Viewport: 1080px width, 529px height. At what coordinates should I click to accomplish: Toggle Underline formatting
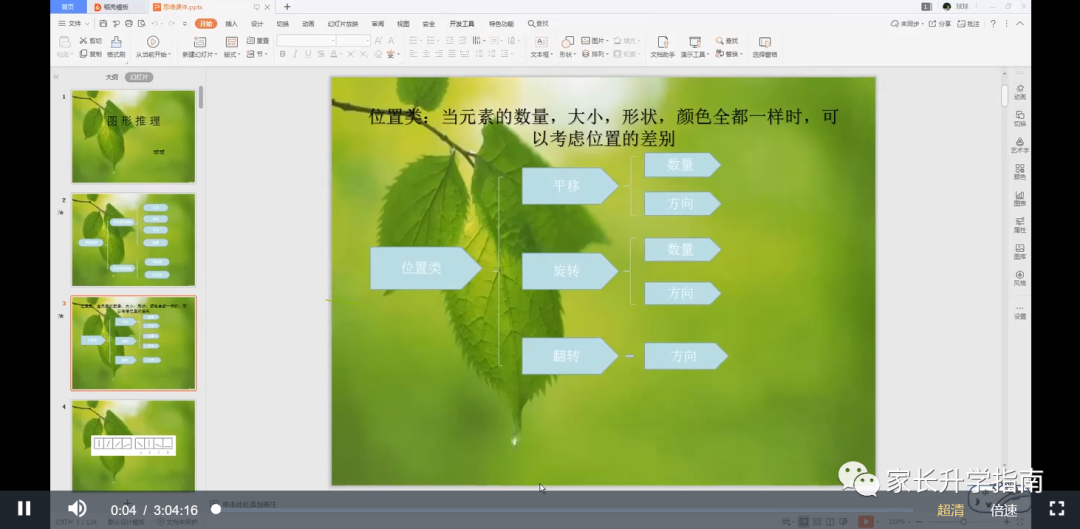(307, 54)
